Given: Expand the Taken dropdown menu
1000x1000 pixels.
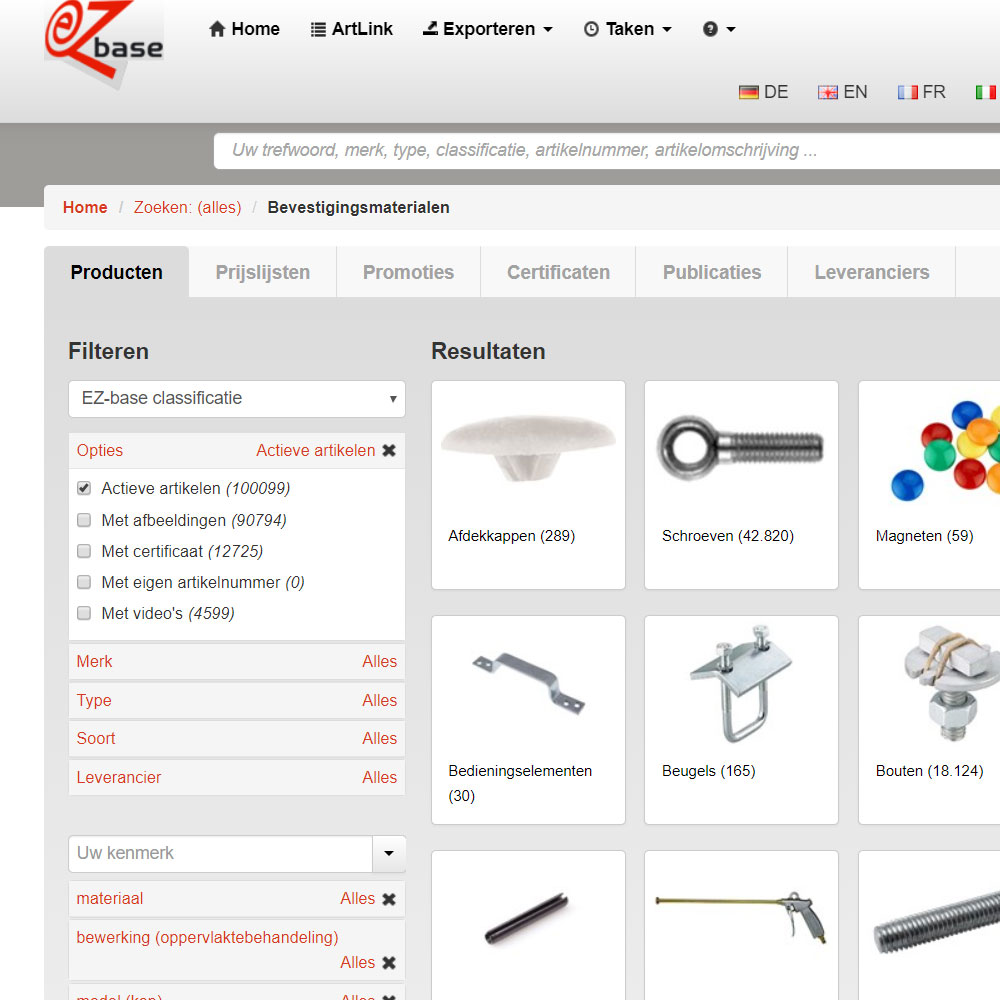Looking at the screenshot, I should tap(628, 29).
